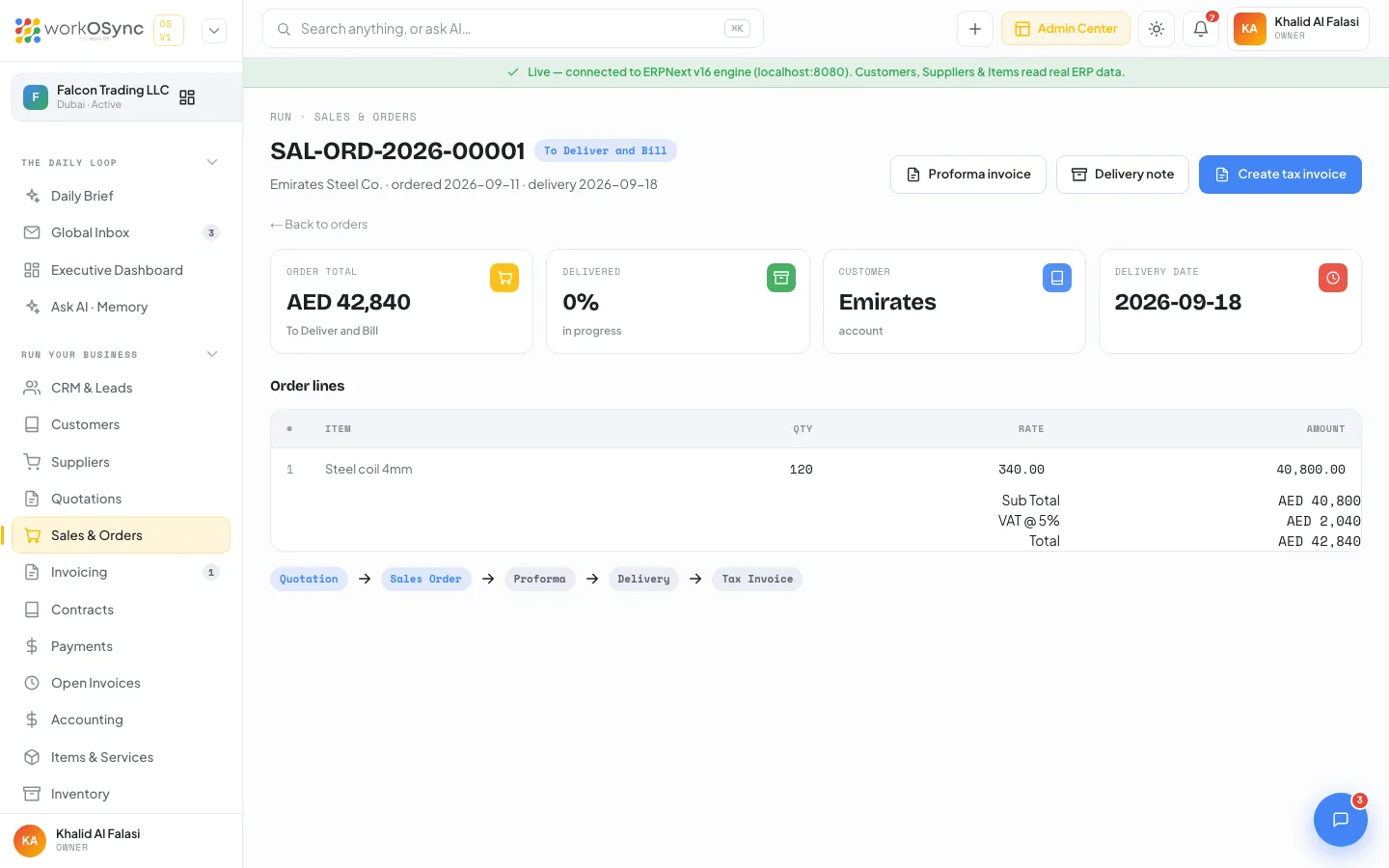The height and width of the screenshot is (868, 1389).
Task: Open Global Inbox
Action: tap(122, 232)
